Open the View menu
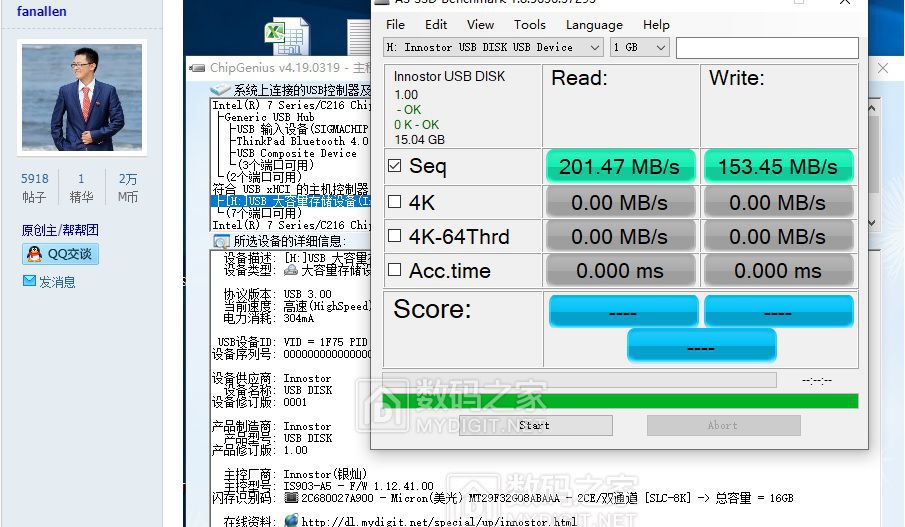 tap(480, 25)
